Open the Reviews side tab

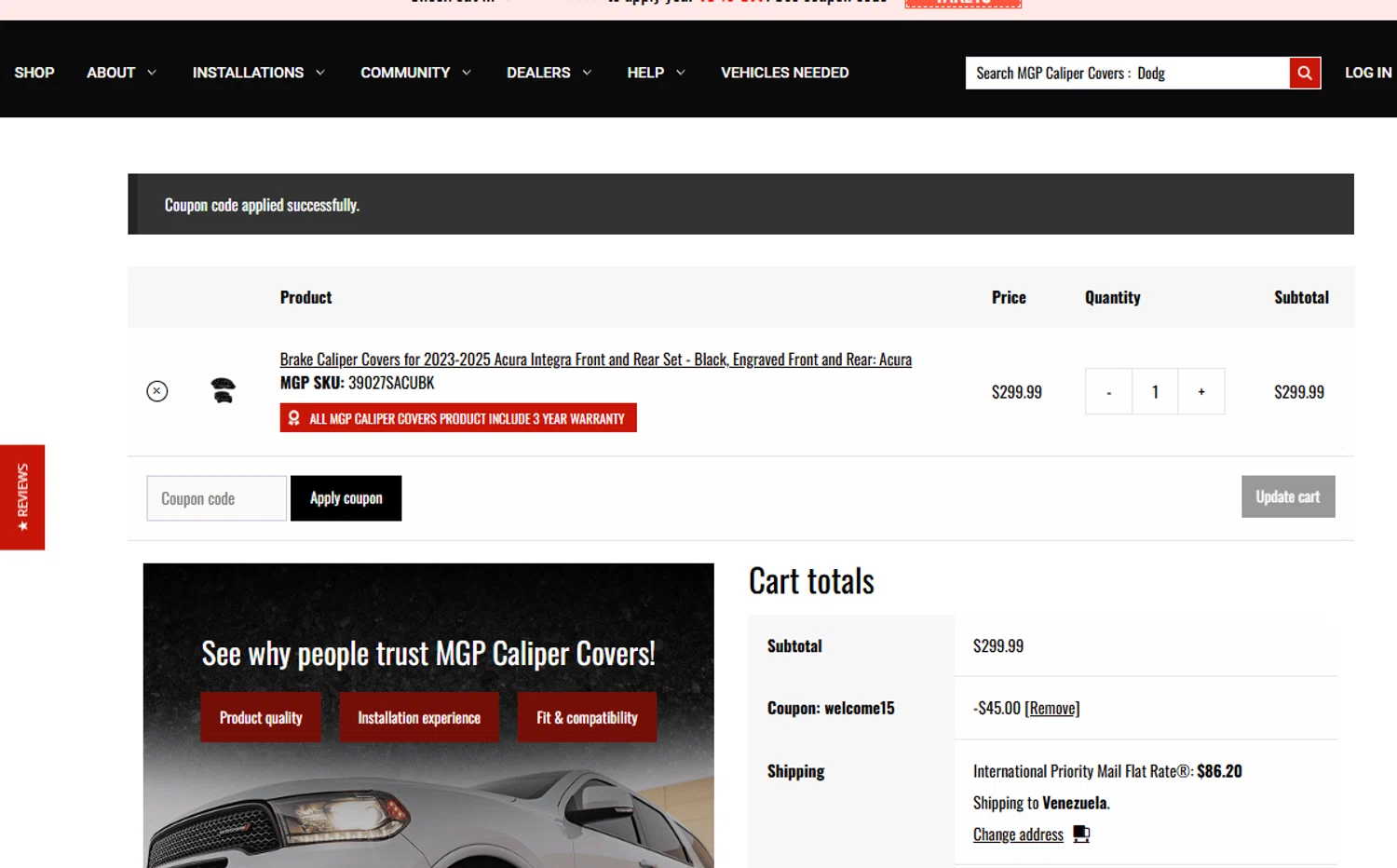(x=22, y=497)
